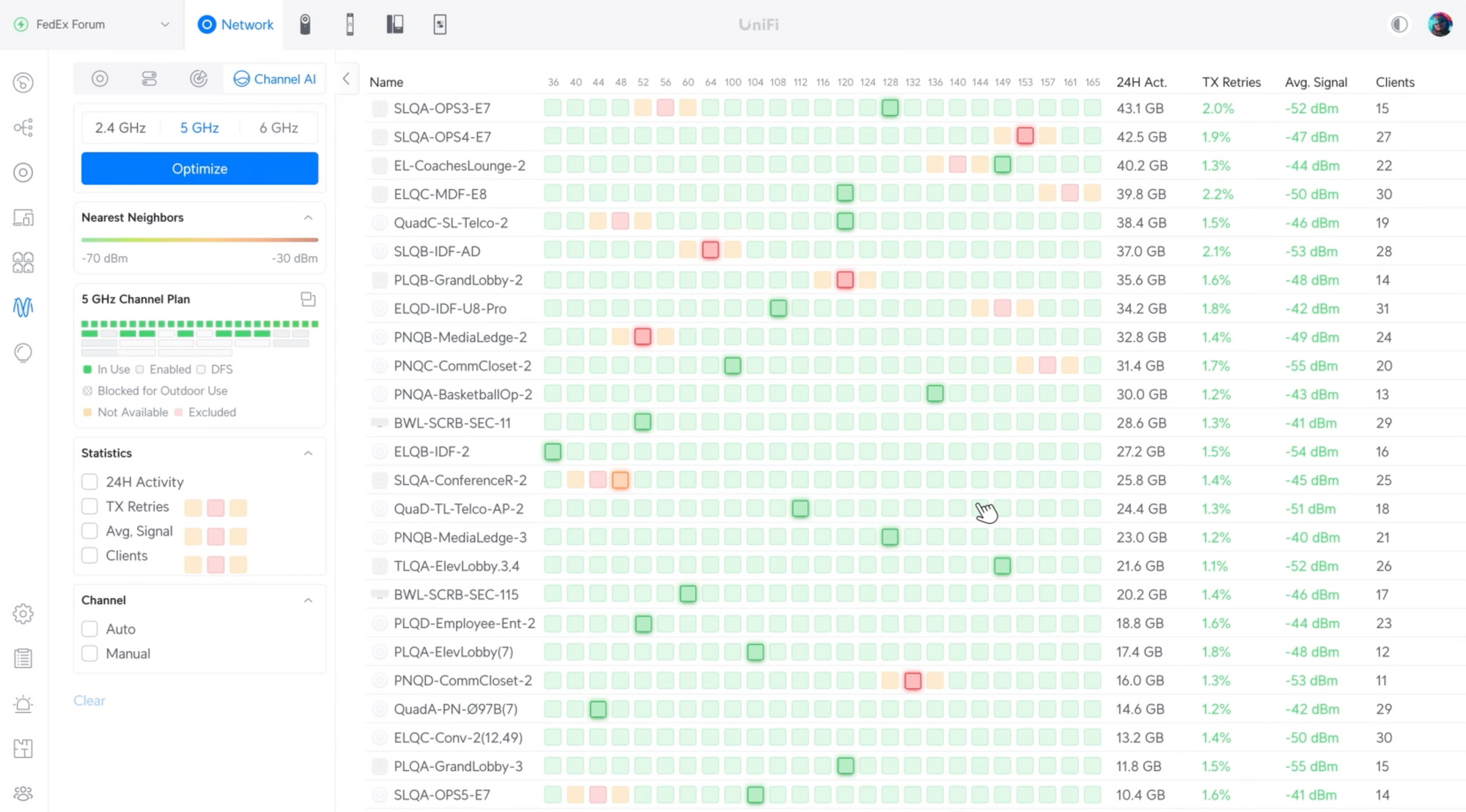Viewport: 1466px width, 812px height.
Task: Open the user profile avatar
Action: [x=1440, y=24]
